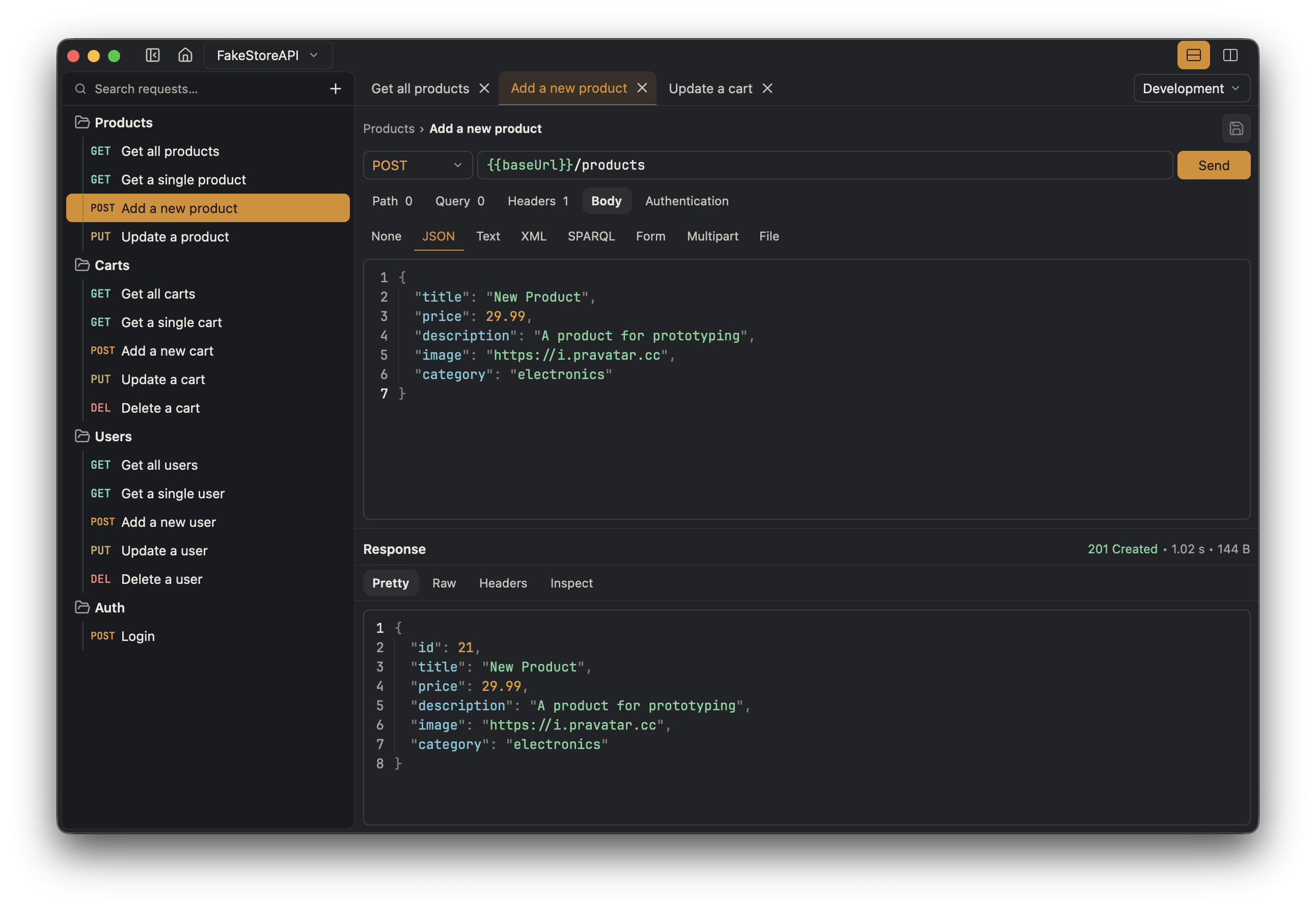Close the Get all products tab
The image size is (1316, 909).
click(484, 88)
